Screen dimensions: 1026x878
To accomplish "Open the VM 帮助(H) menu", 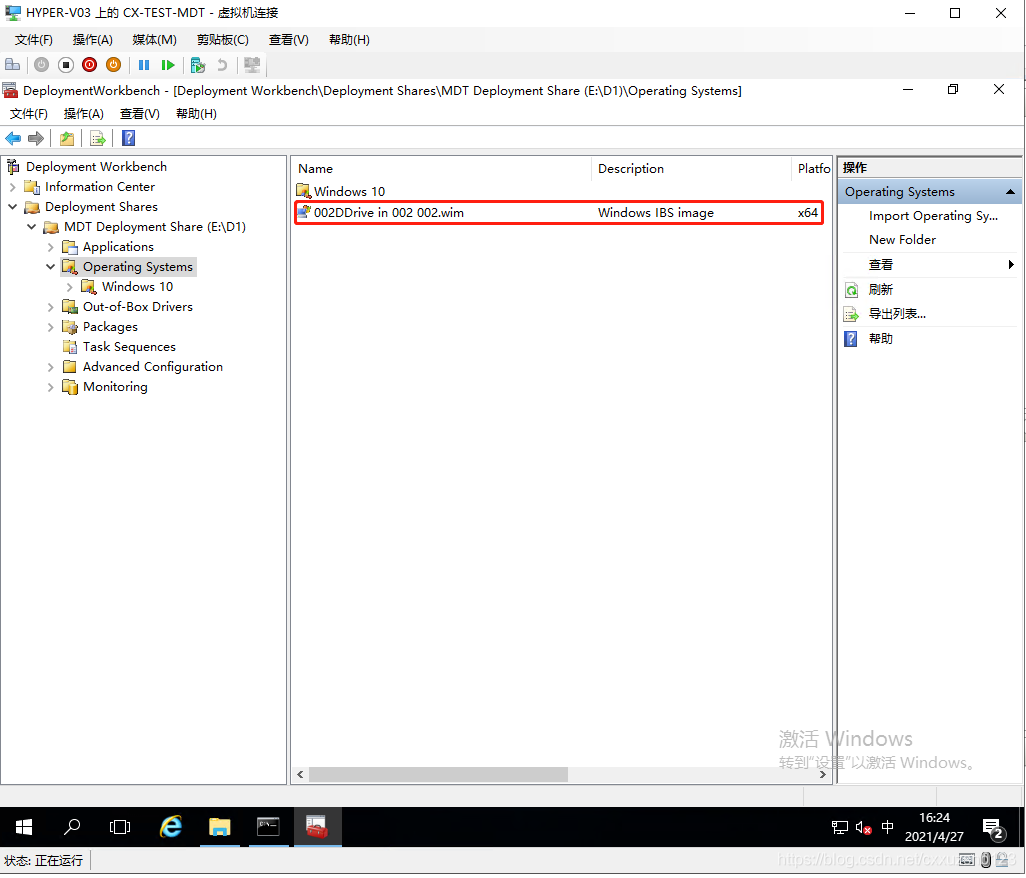I will (x=349, y=40).
